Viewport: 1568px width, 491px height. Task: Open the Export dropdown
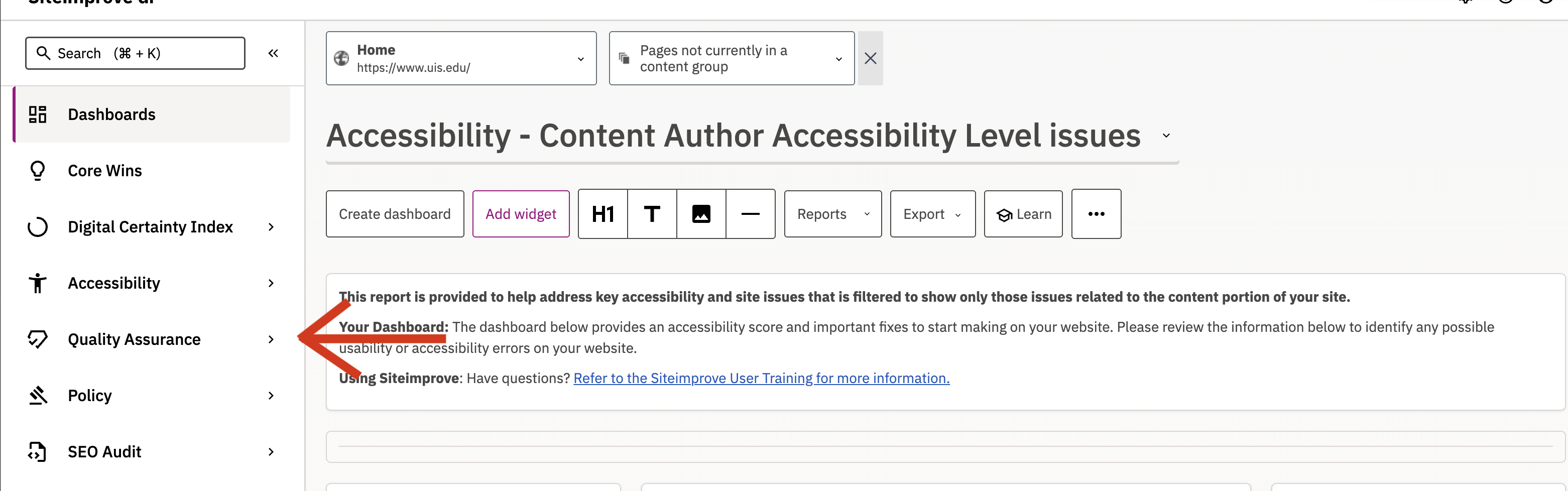pos(931,213)
